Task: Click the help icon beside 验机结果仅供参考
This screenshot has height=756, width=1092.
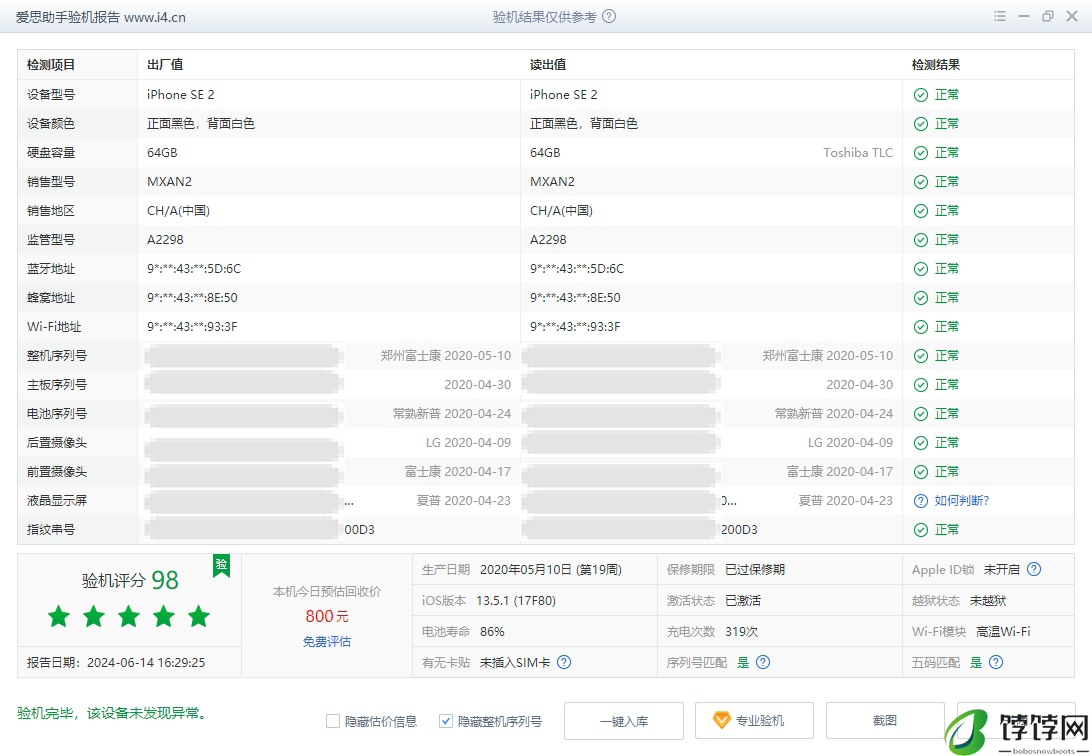Action: [x=609, y=17]
